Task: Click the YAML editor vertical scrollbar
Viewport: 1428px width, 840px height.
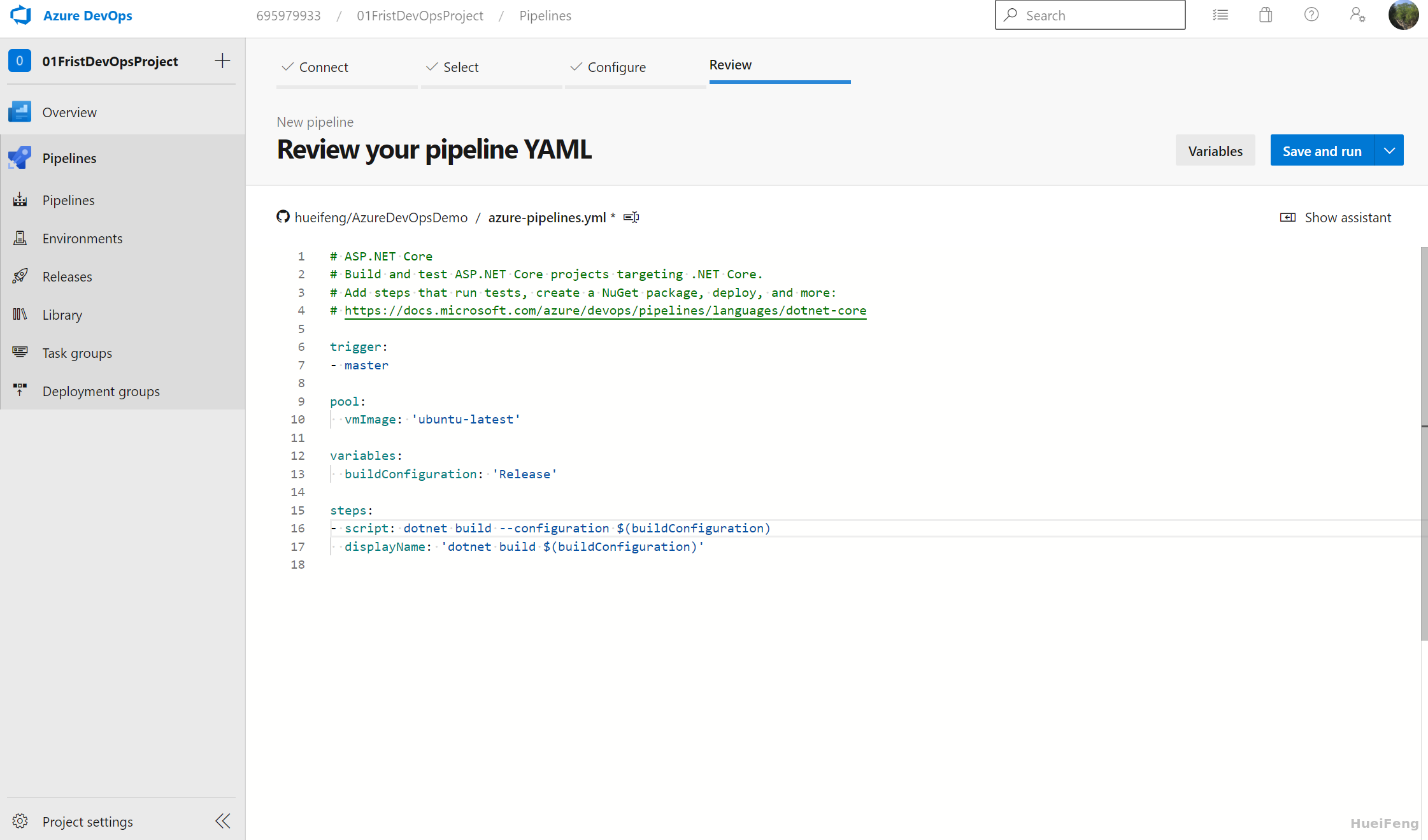Action: tap(1424, 443)
